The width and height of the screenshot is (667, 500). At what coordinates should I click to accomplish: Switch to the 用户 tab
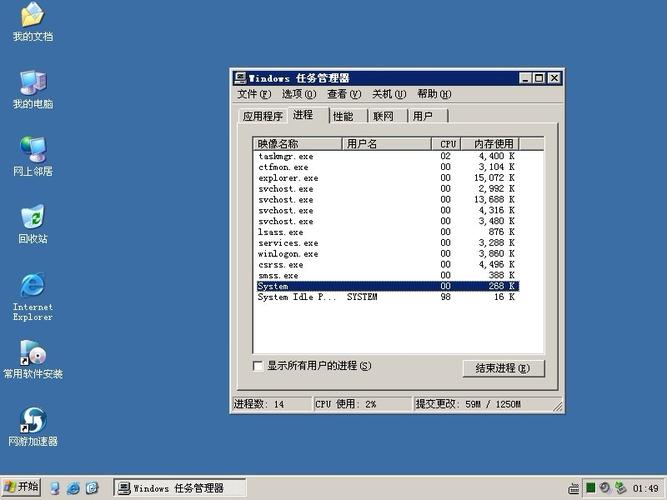coord(428,116)
